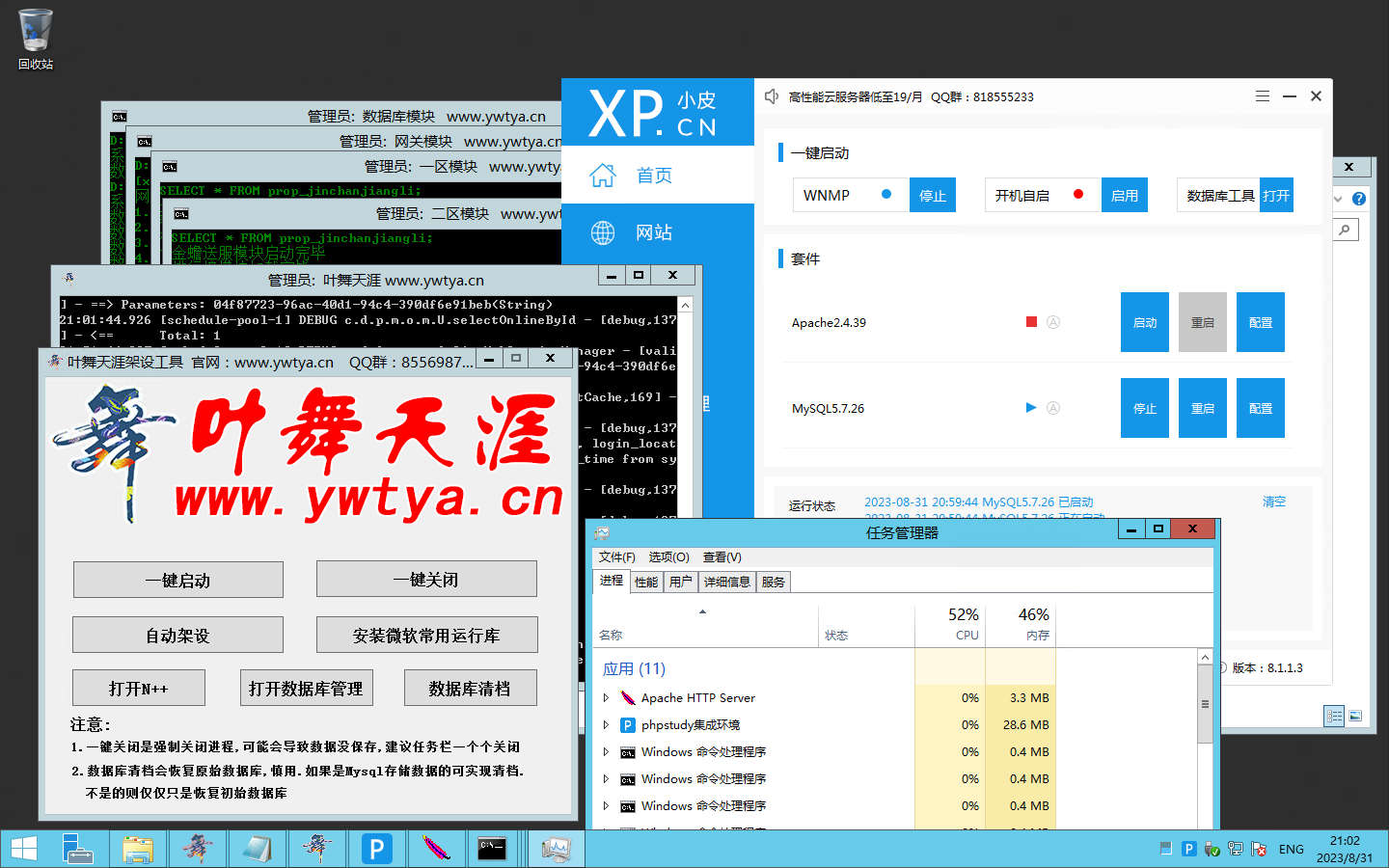Expand Apache HTTP Server process row
Image resolution: width=1389 pixels, height=868 pixels.
pyautogui.click(x=606, y=697)
